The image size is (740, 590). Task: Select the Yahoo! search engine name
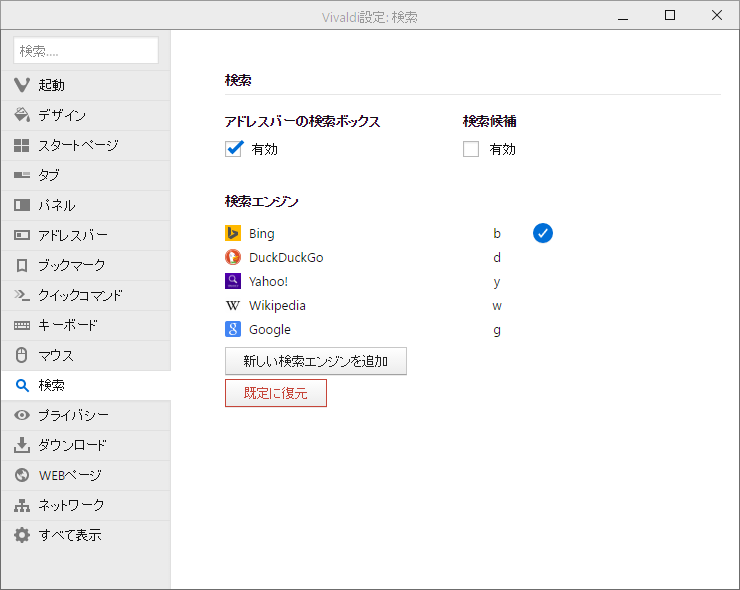click(268, 282)
